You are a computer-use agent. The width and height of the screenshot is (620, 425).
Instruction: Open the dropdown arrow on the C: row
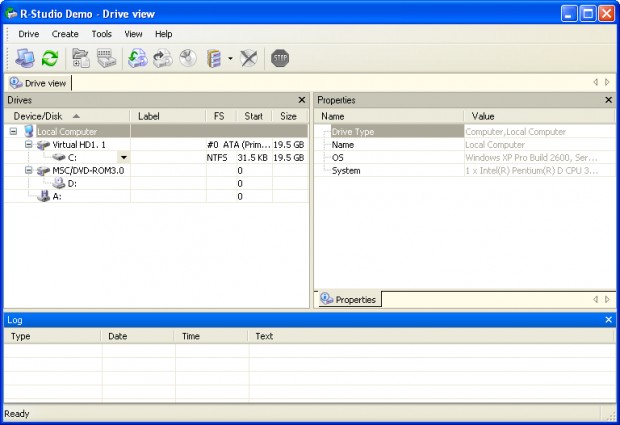point(124,158)
